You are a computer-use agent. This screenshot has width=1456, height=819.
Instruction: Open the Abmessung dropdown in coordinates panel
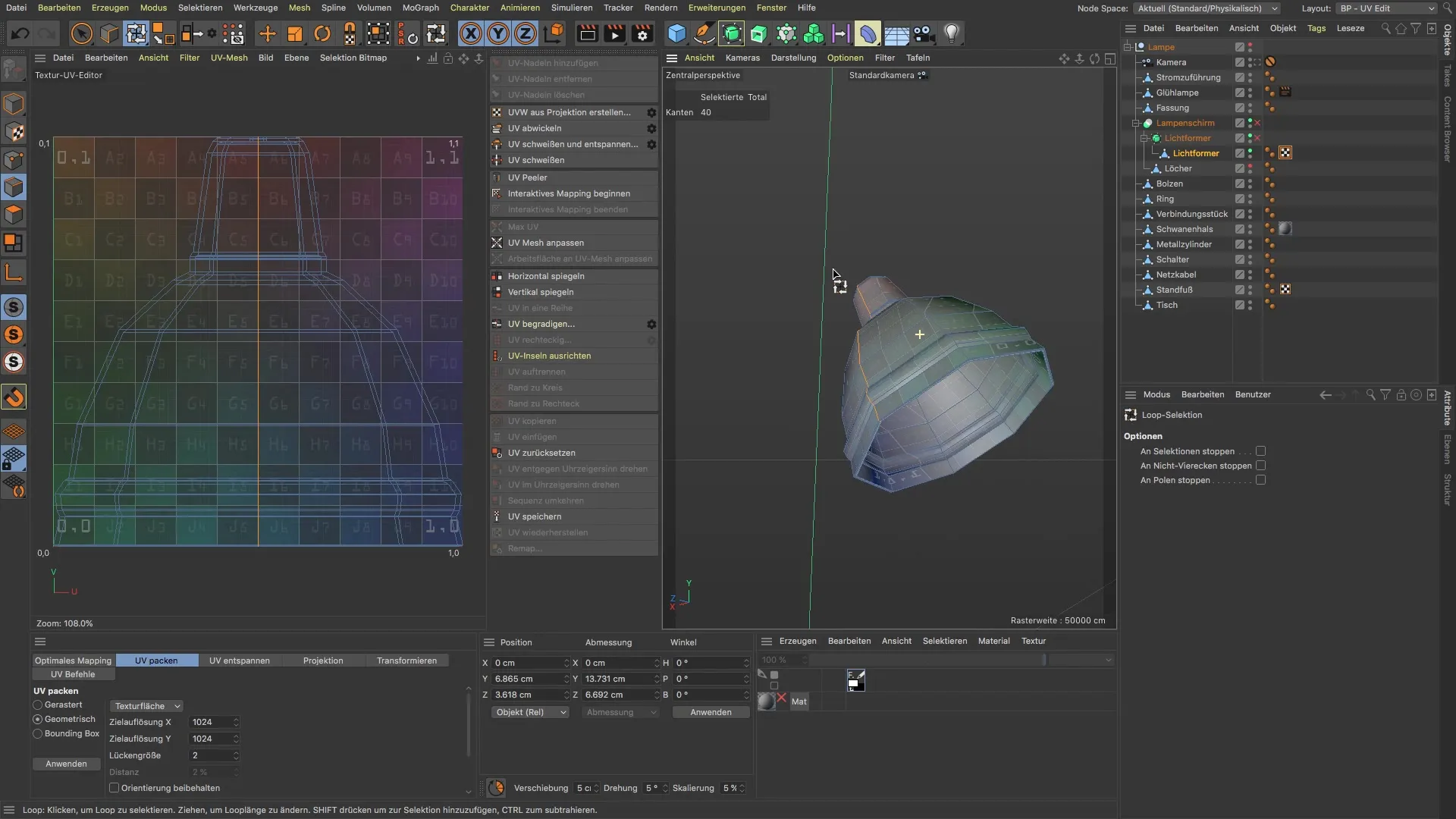click(x=620, y=712)
